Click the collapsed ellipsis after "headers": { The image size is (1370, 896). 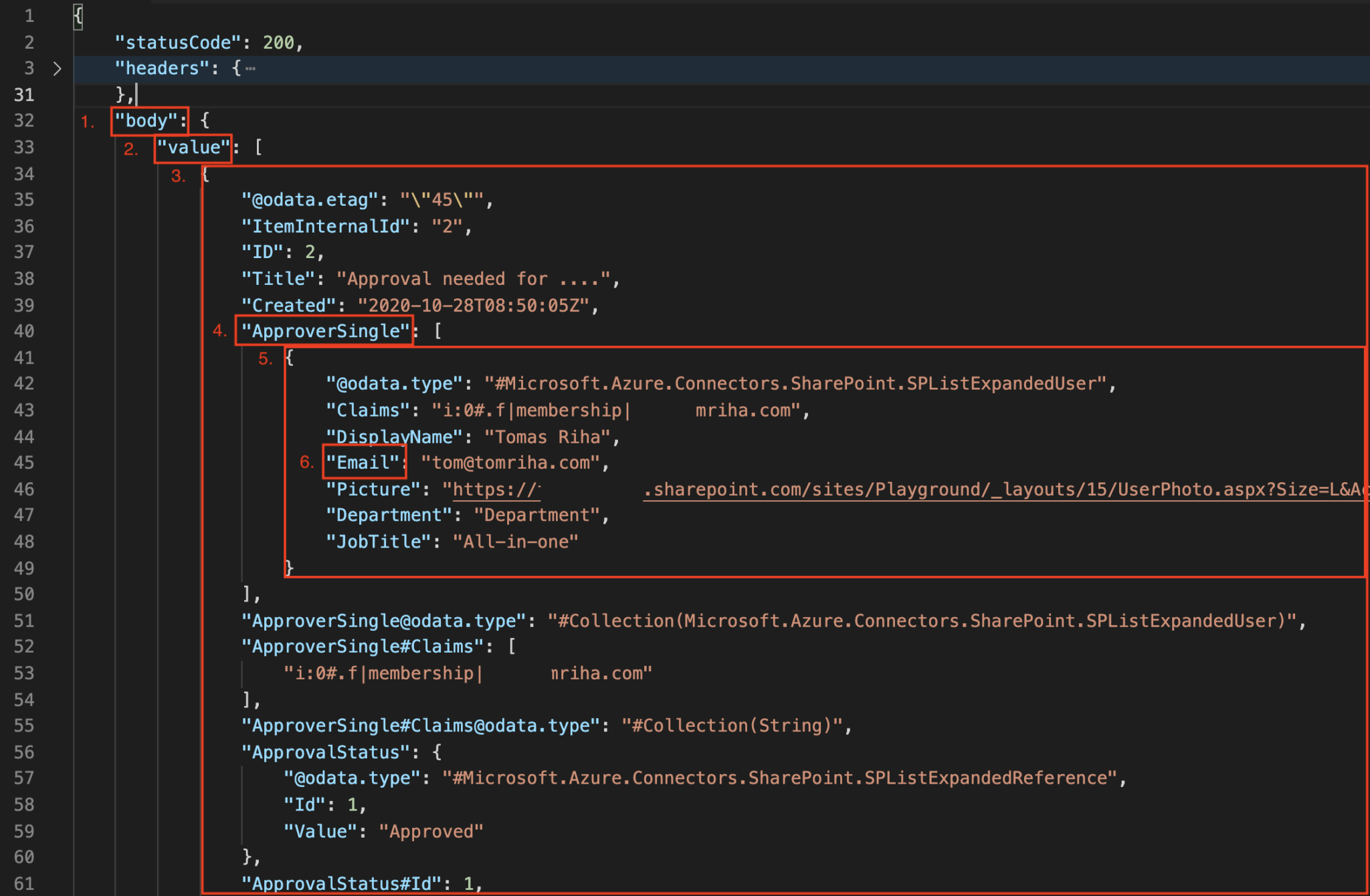tap(250, 68)
